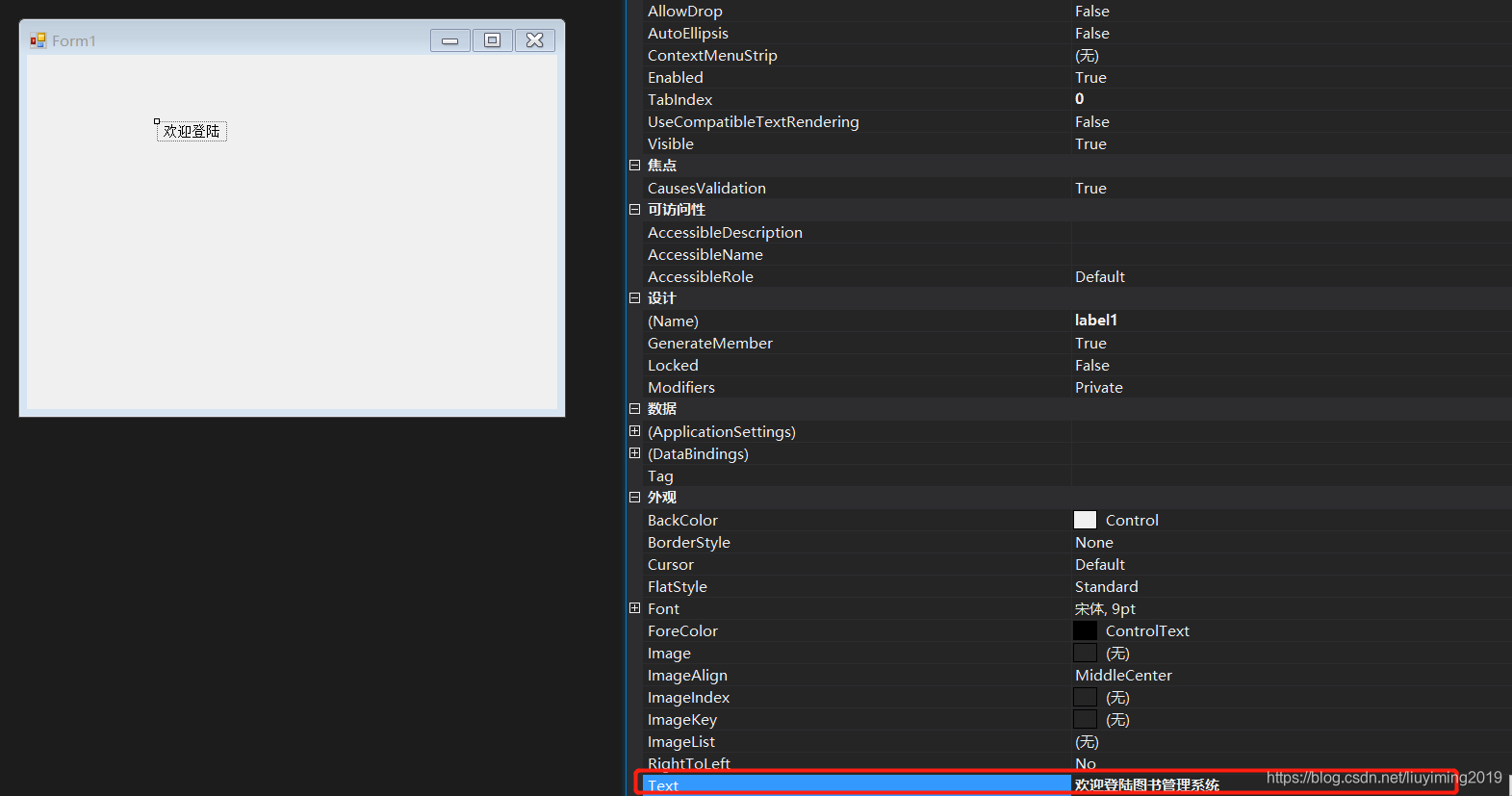Screen dimensions: 1512x796
Task: Click the Cursor value Default
Action: point(1100,564)
